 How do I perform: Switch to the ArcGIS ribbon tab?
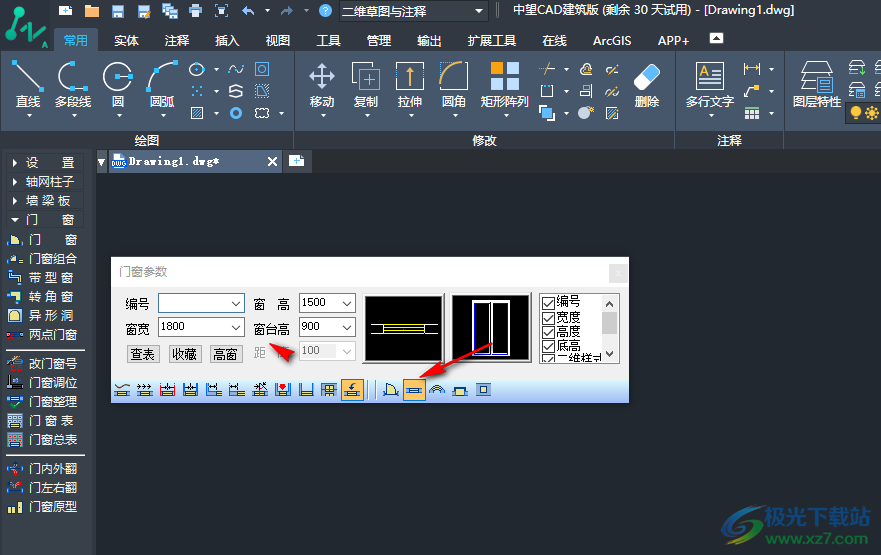[x=612, y=40]
